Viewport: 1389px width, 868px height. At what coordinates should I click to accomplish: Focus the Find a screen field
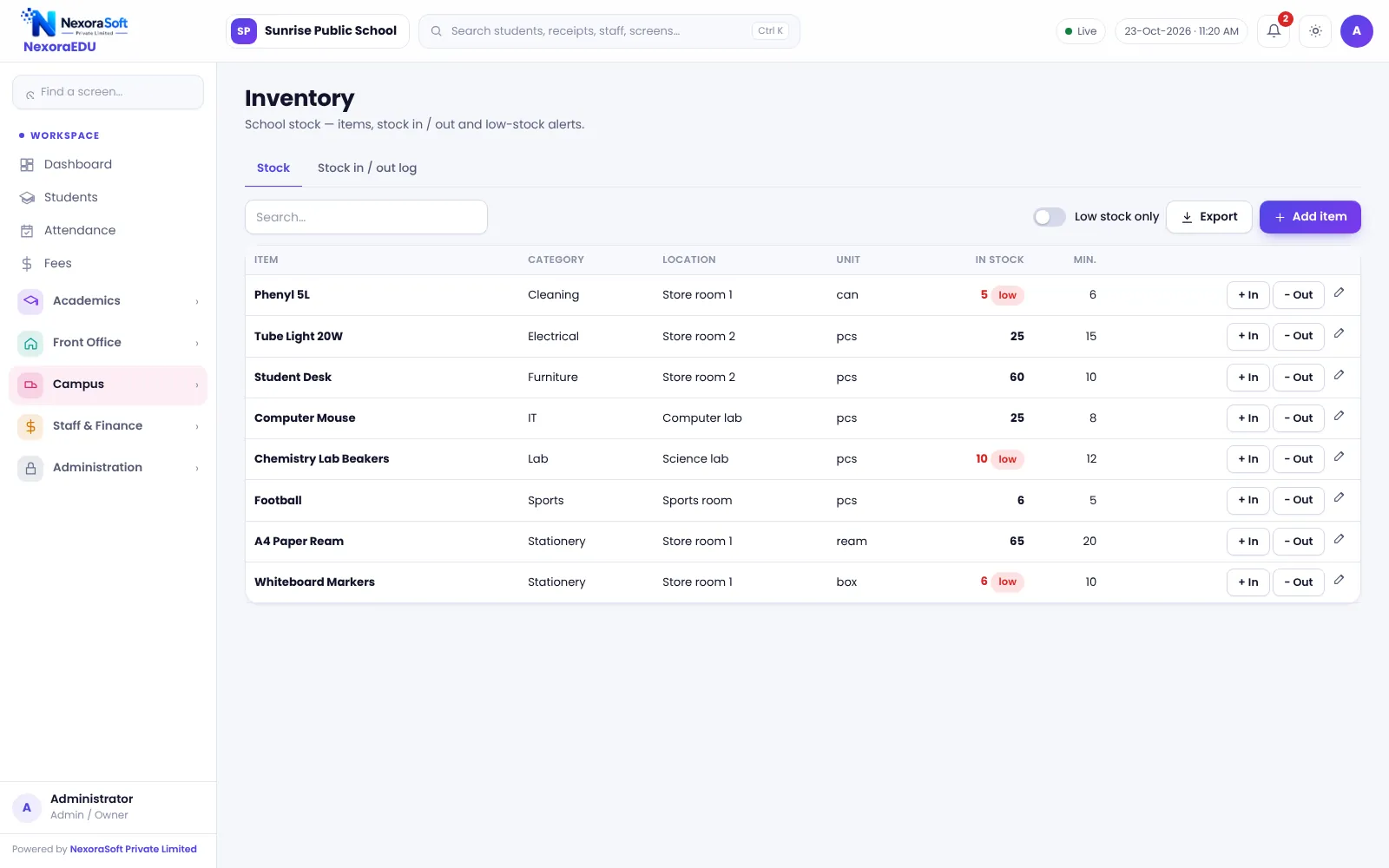point(108,92)
